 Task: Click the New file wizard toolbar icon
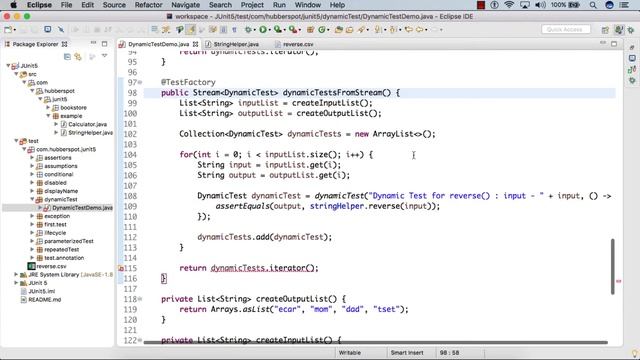[x=8, y=29]
